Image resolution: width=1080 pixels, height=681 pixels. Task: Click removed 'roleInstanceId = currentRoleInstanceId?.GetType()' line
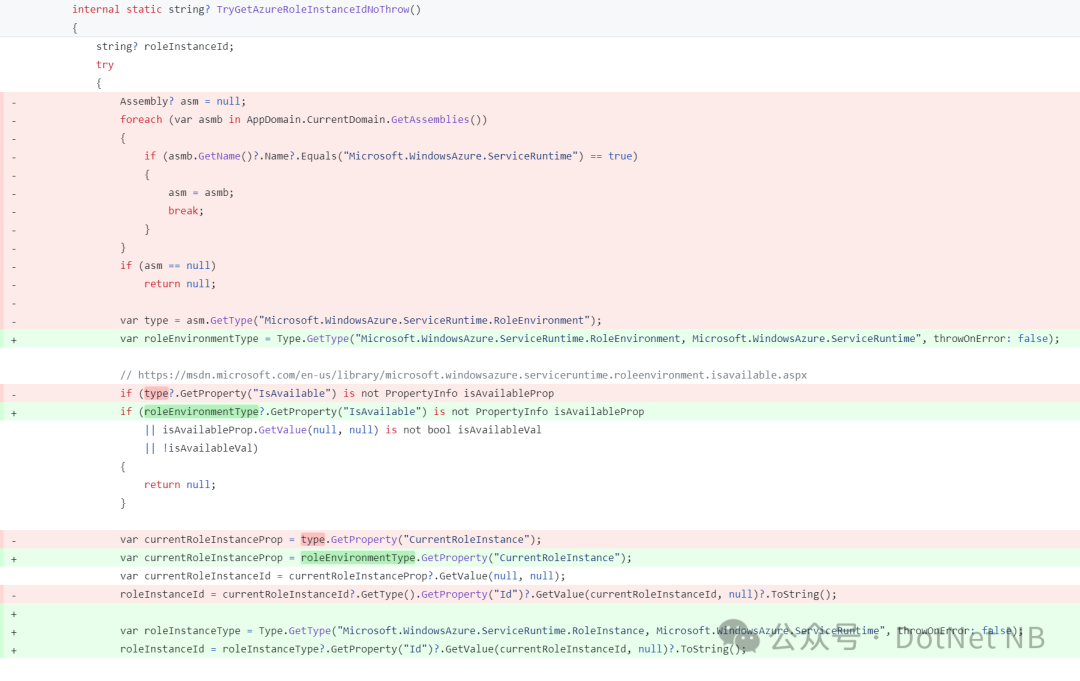pyautogui.click(x=478, y=594)
